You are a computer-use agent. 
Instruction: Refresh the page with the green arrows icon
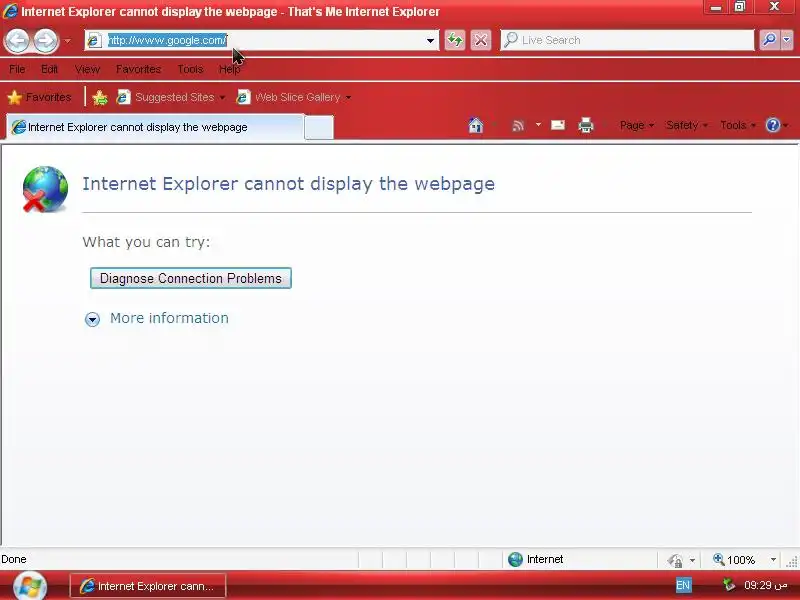(455, 40)
